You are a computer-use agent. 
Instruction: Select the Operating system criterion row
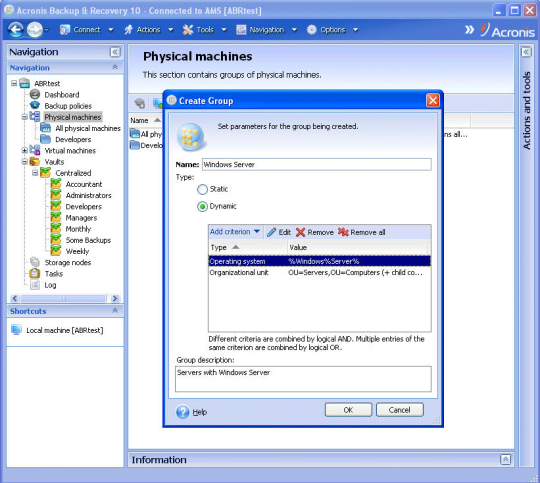click(x=319, y=261)
